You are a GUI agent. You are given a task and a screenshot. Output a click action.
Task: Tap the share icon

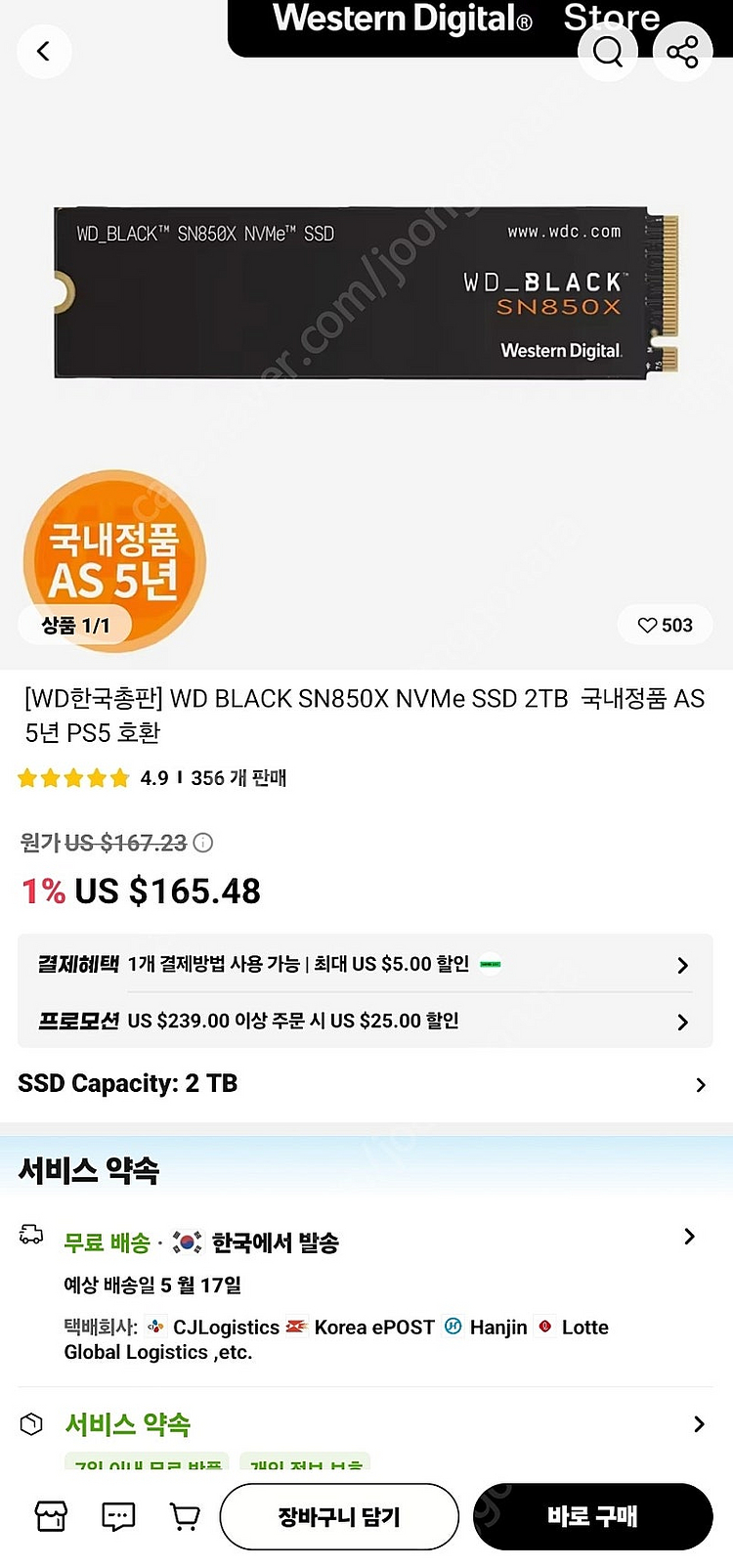[x=681, y=51]
